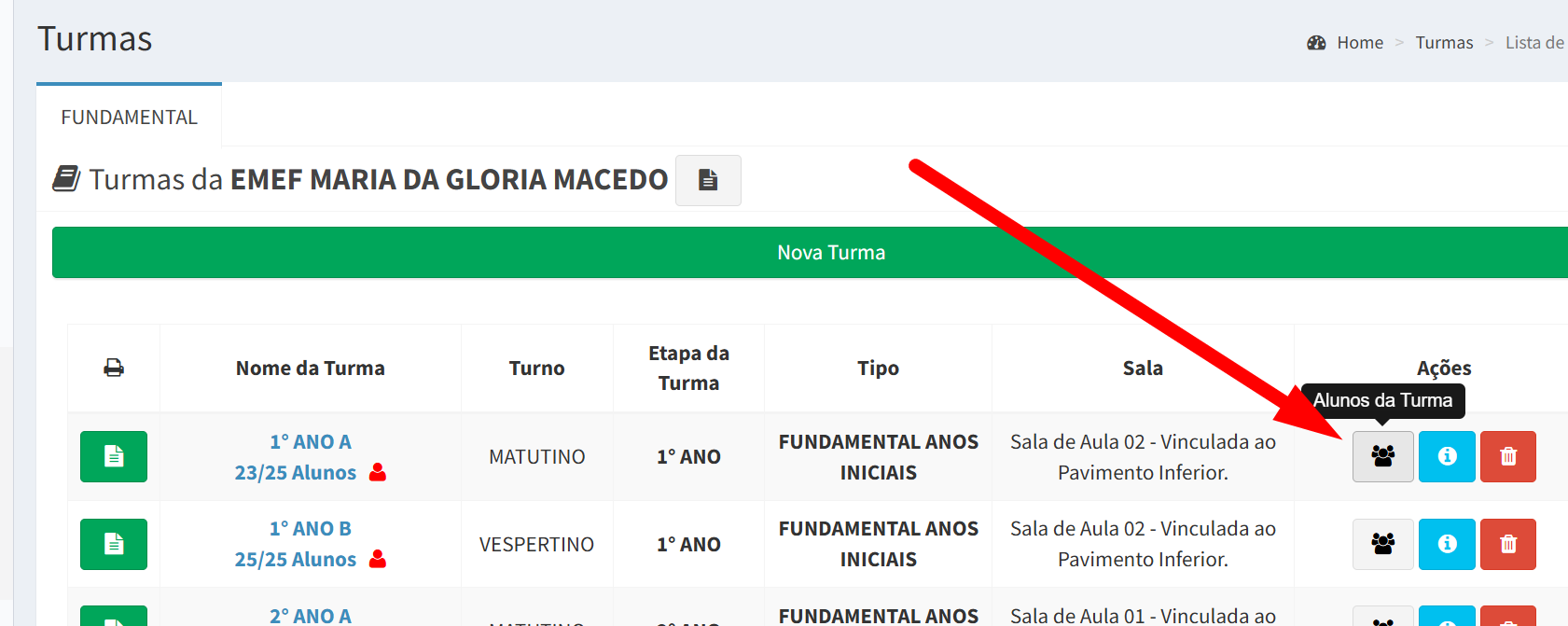Screen dimensions: 1568x626
Task: Open the 1° ANO A class link
Action: (311, 441)
